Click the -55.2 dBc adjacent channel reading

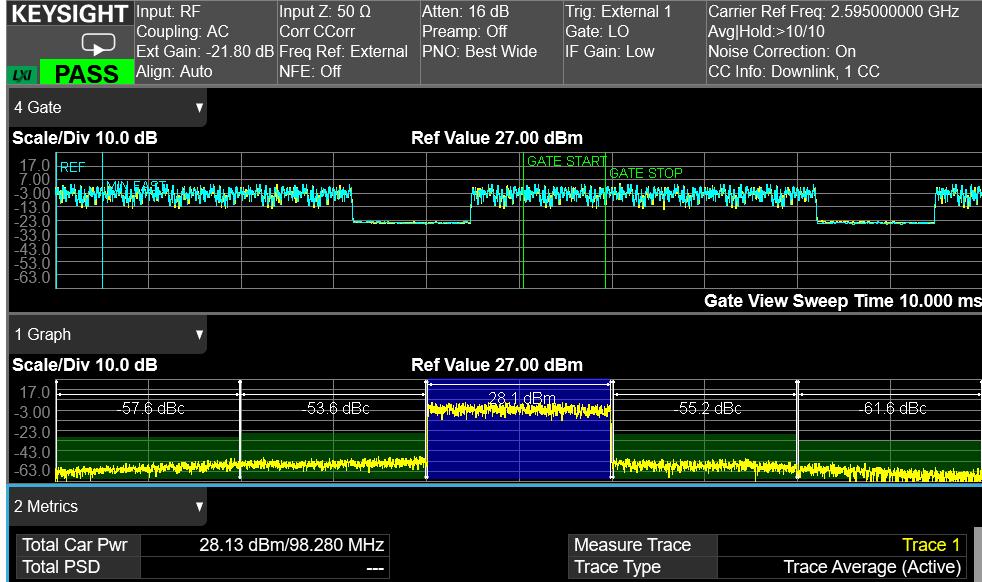pyautogui.click(x=708, y=409)
